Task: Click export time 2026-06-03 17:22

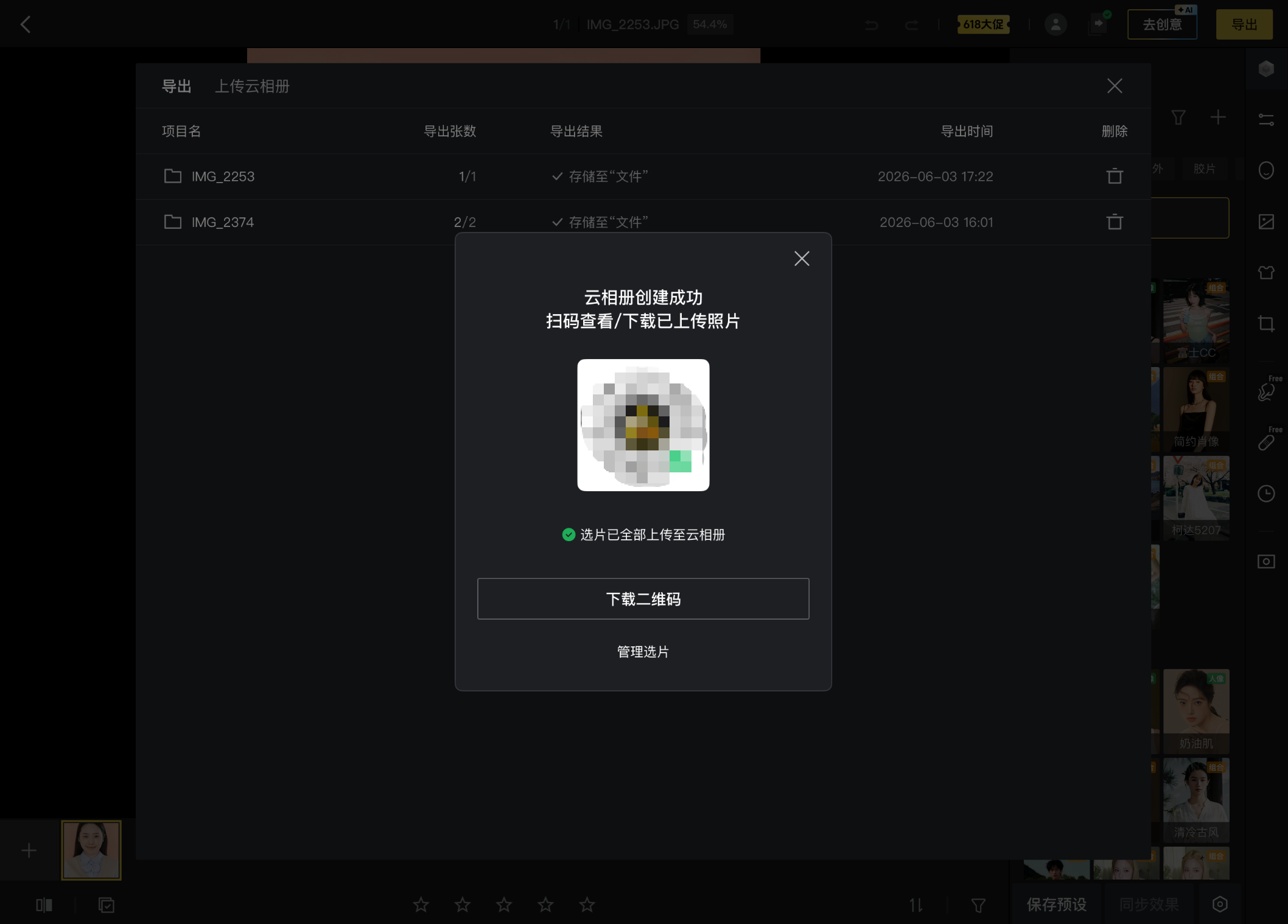Action: click(935, 177)
